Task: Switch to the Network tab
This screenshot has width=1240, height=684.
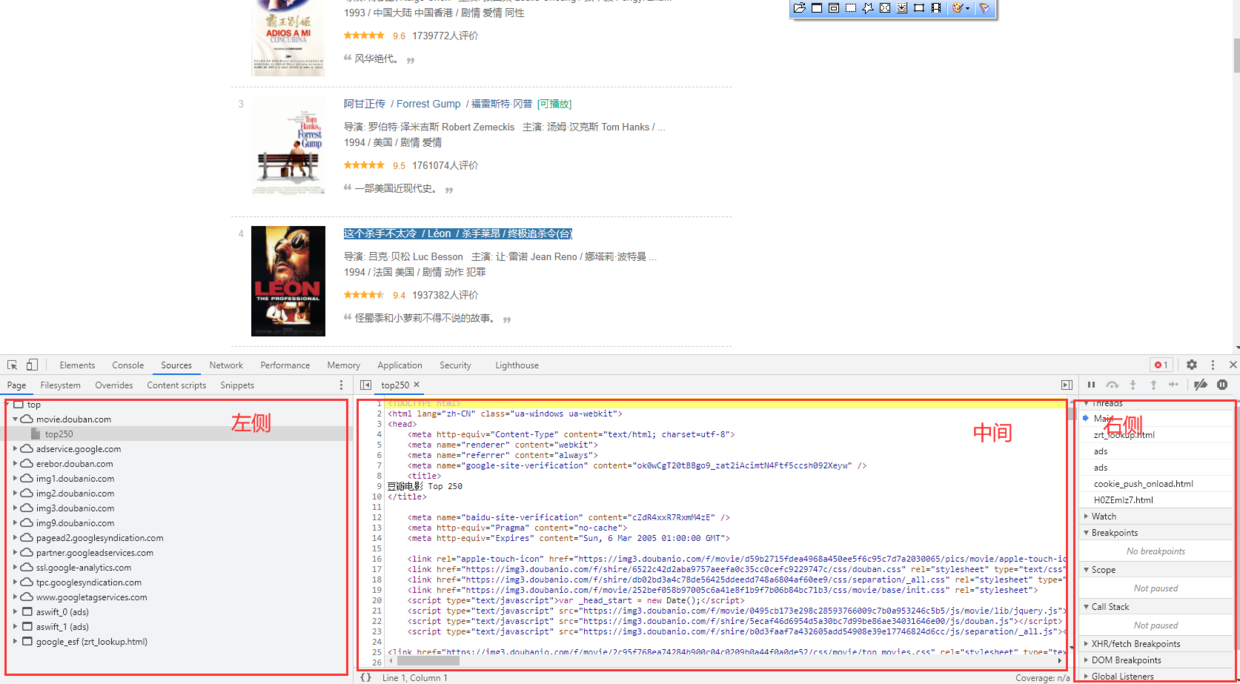Action: click(x=226, y=365)
